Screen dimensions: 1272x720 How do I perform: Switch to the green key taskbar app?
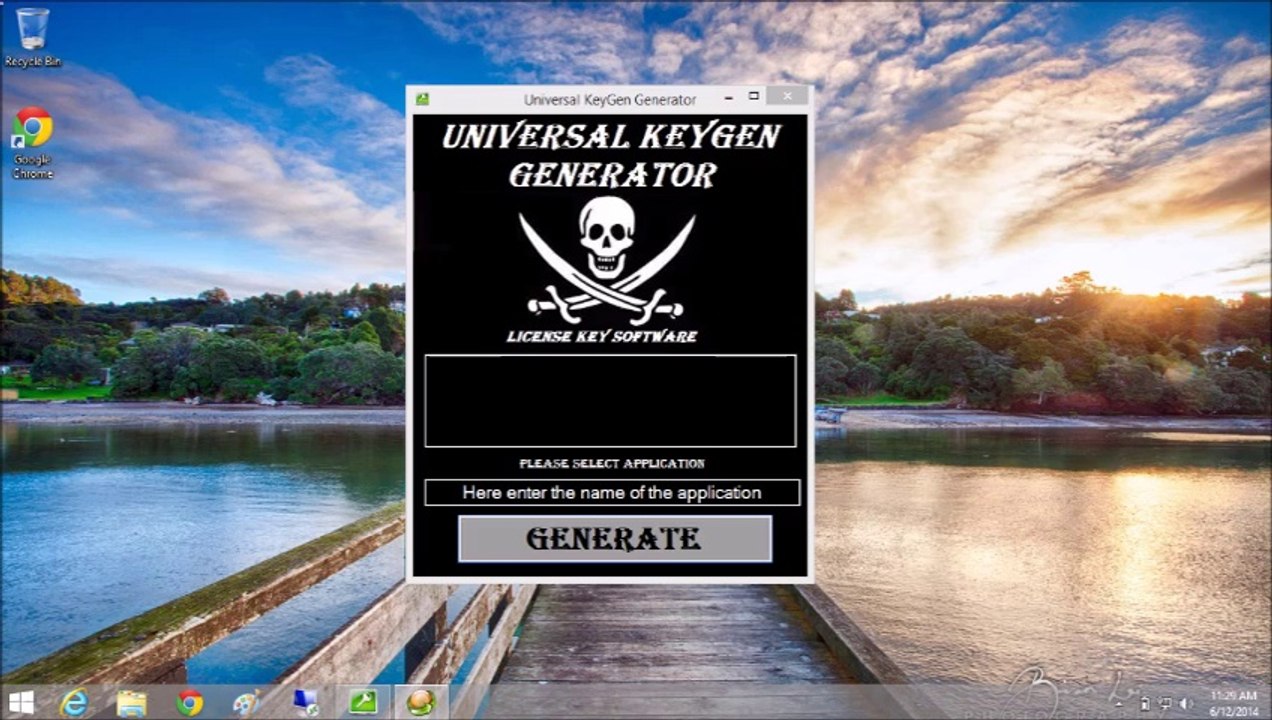click(363, 703)
